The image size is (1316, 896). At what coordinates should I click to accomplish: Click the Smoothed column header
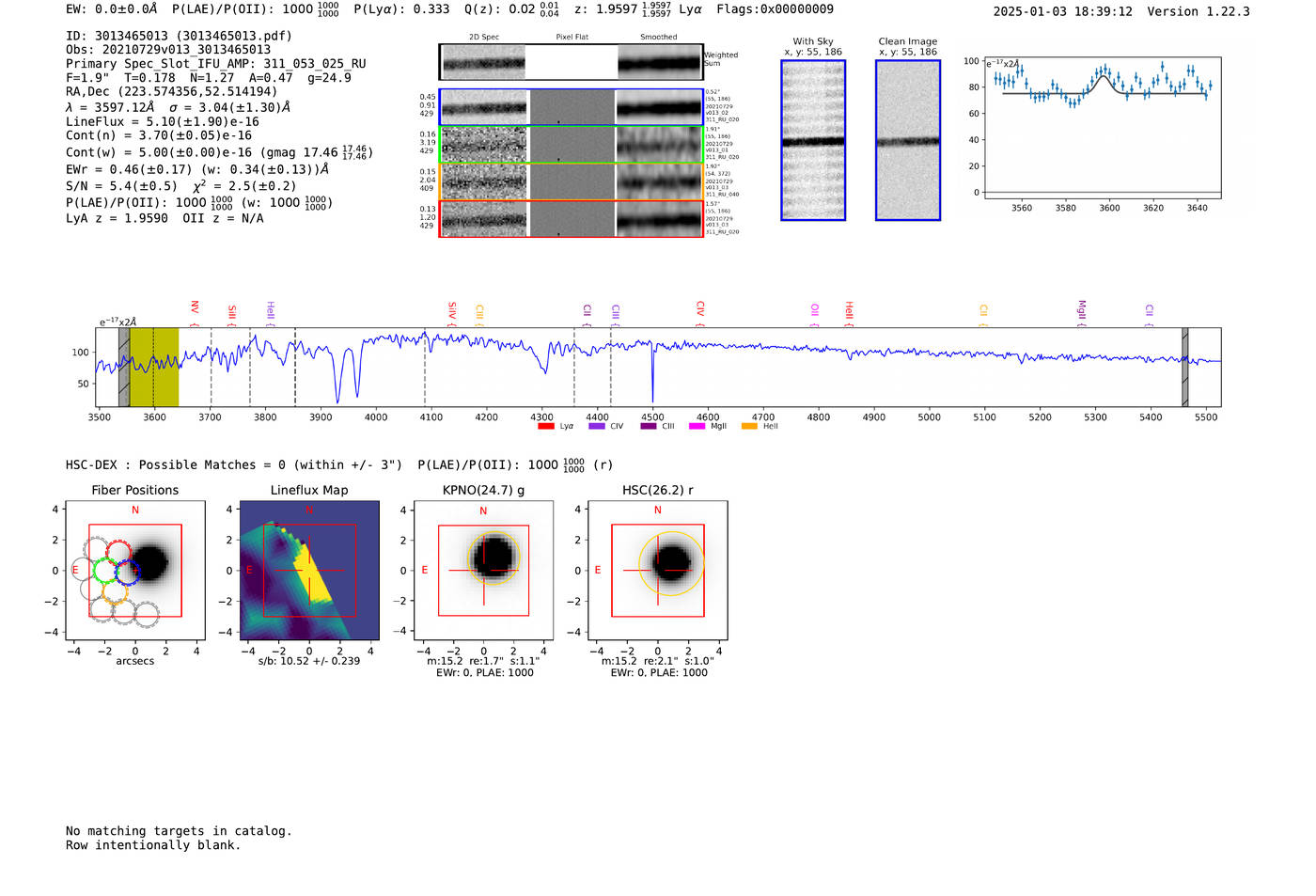658,38
